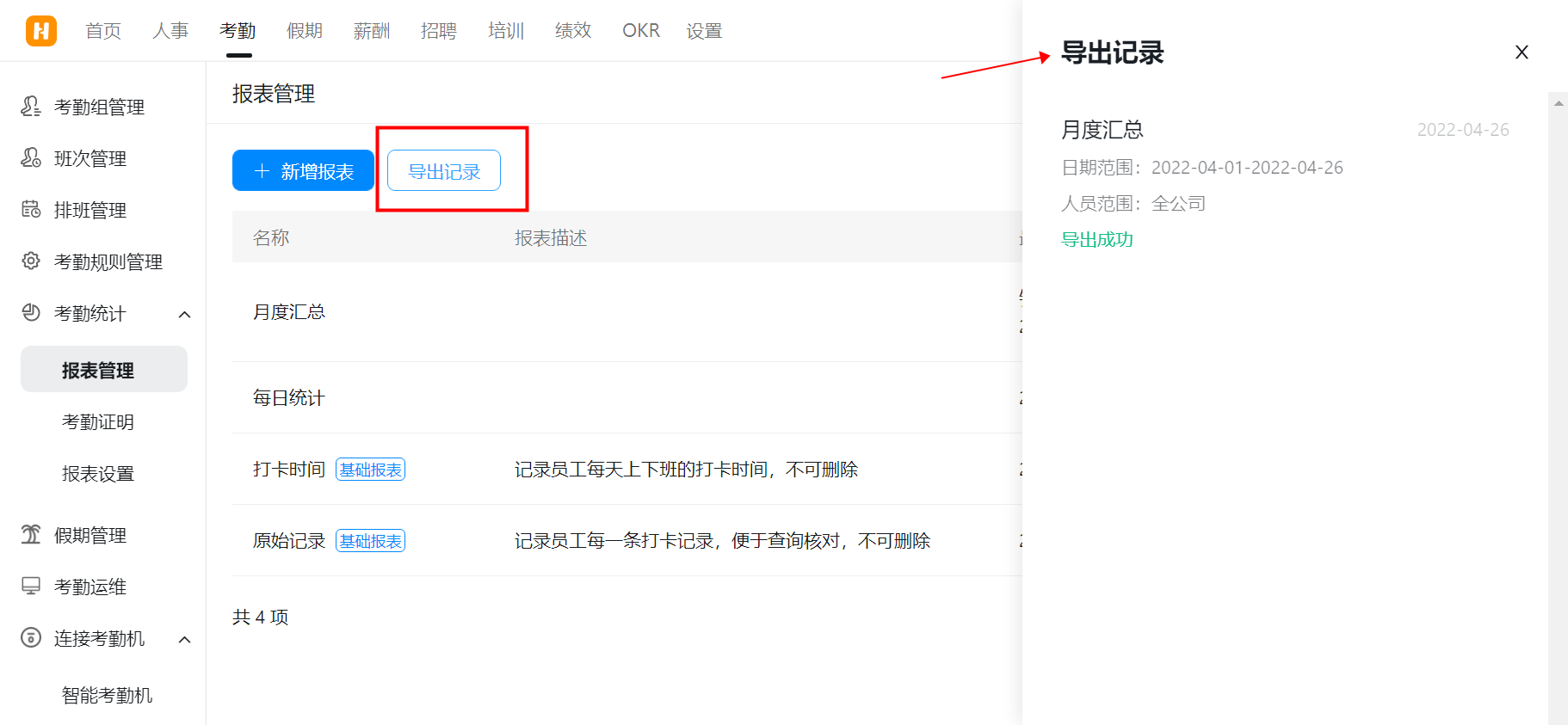Viewport: 1568px width, 725px height.
Task: Open the OKR top menu tab
Action: pyautogui.click(x=640, y=31)
